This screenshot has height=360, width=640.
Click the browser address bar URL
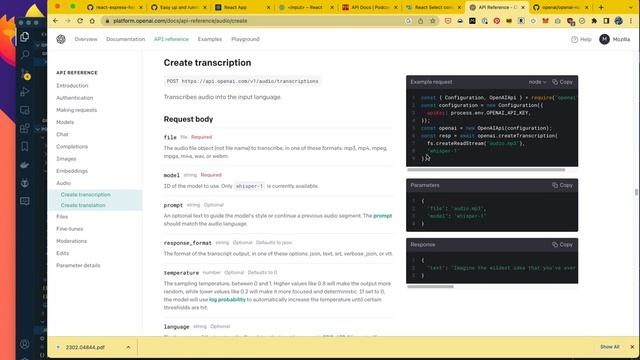pyautogui.click(x=180, y=21)
